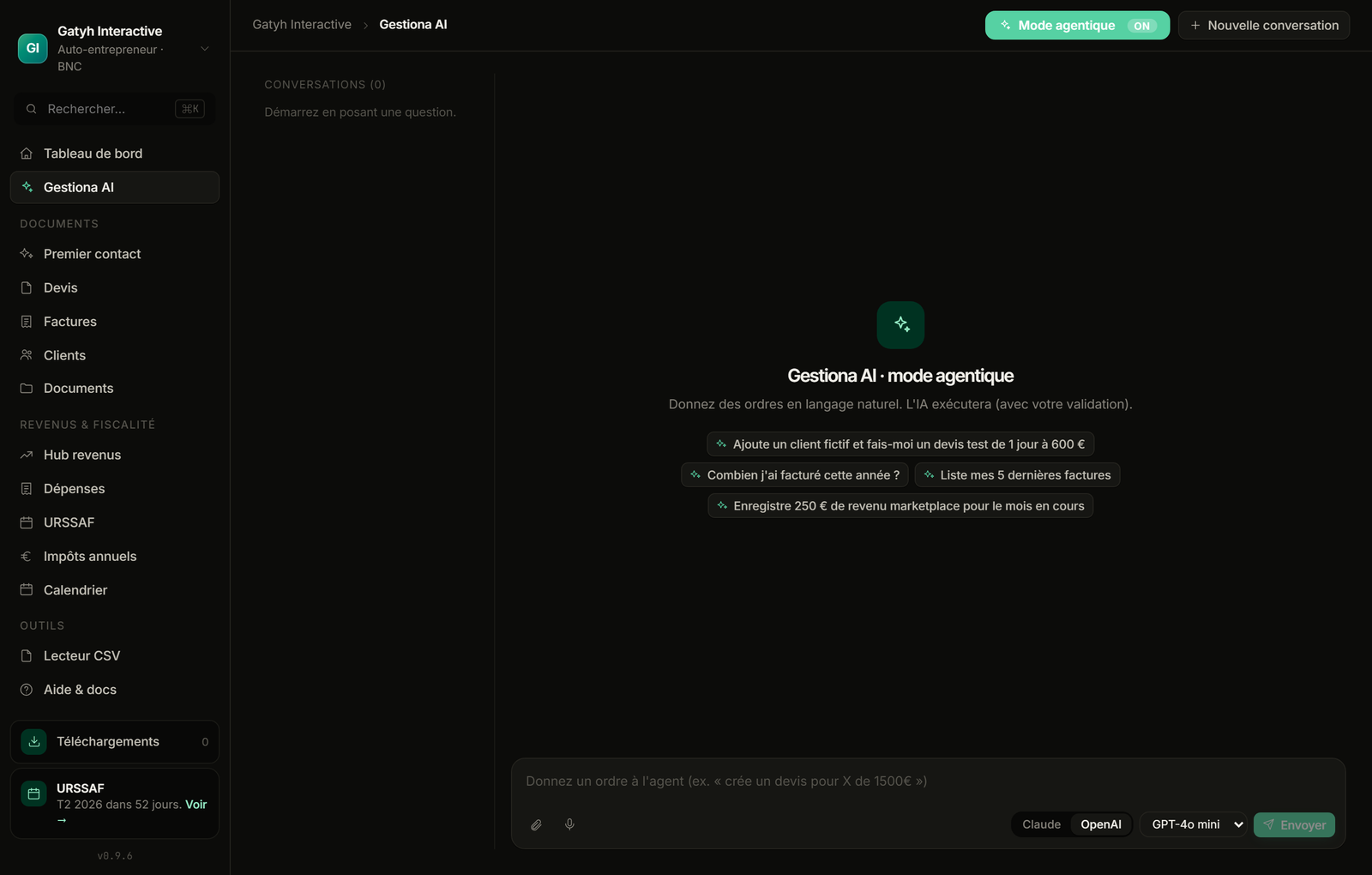The image size is (1372, 875).
Task: Click the paperclip attach file icon
Action: point(536,824)
